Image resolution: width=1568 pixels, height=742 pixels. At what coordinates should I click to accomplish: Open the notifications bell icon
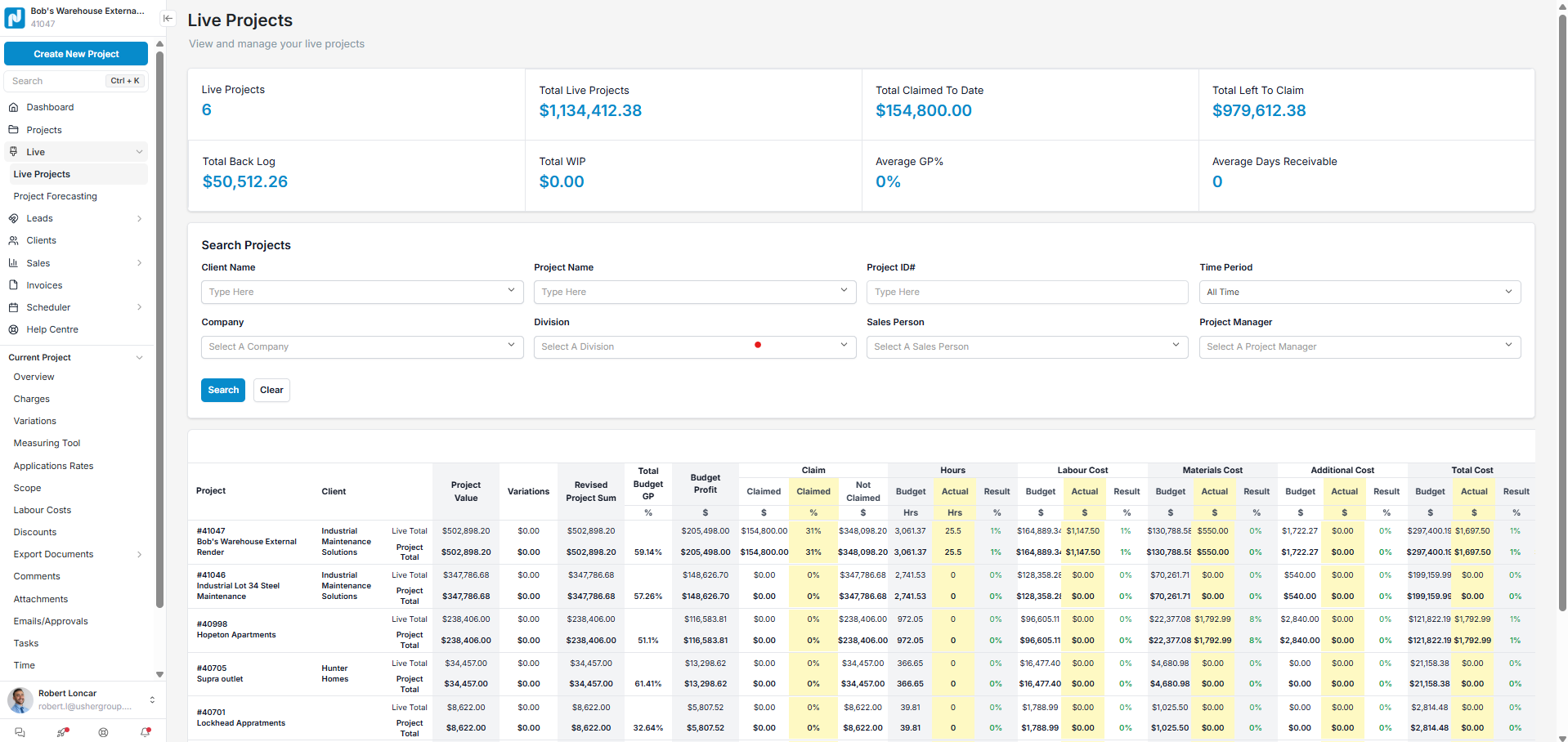146,732
